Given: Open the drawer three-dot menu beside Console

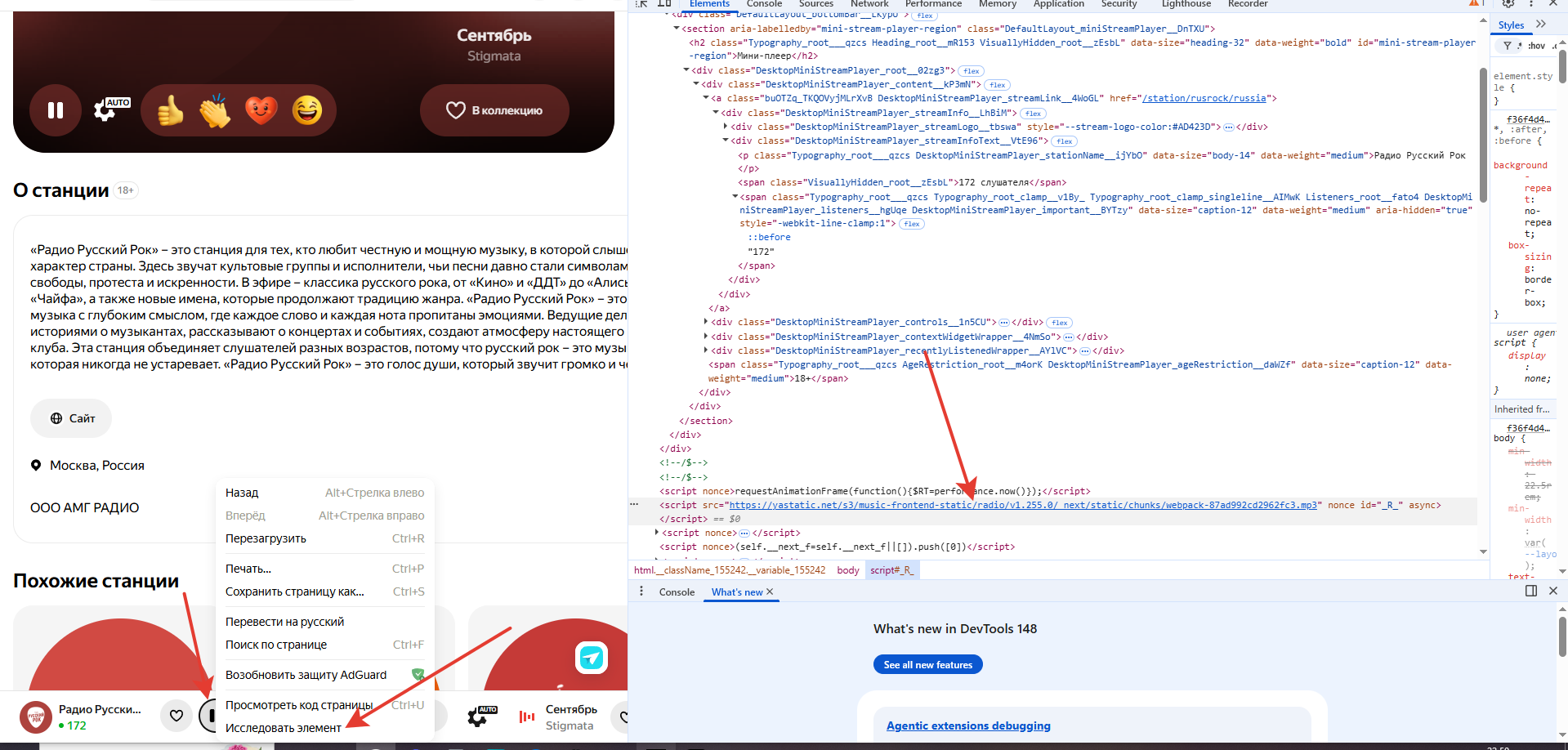Looking at the screenshot, I should pos(641,592).
